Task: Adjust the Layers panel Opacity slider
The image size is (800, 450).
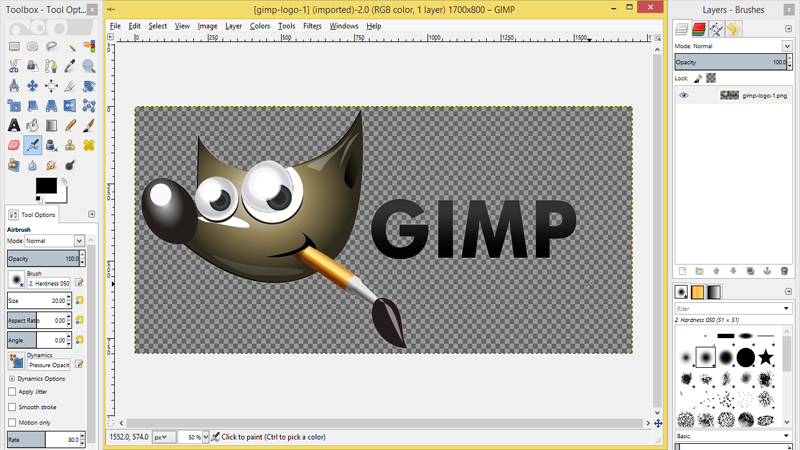Action: click(x=730, y=62)
